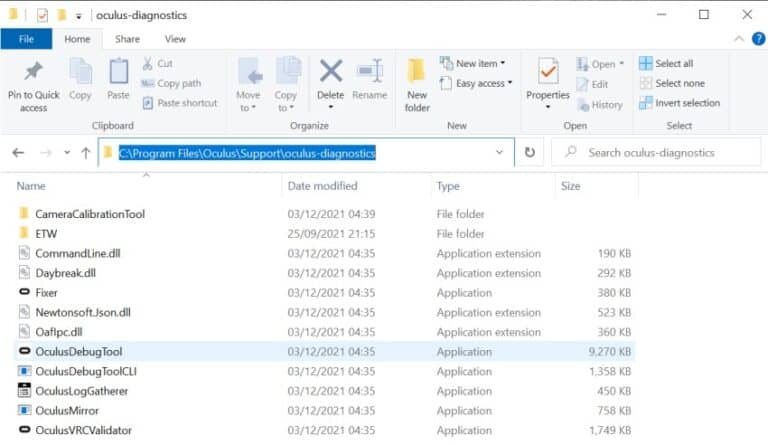Open the Easy access dropdown
768x445 pixels.
[476, 83]
